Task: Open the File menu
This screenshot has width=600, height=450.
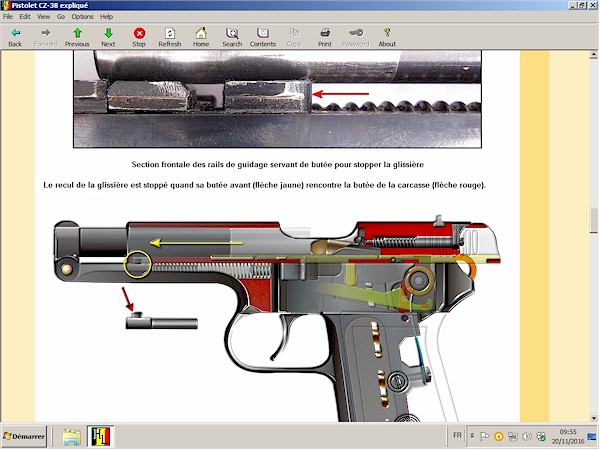Action: coord(8,16)
